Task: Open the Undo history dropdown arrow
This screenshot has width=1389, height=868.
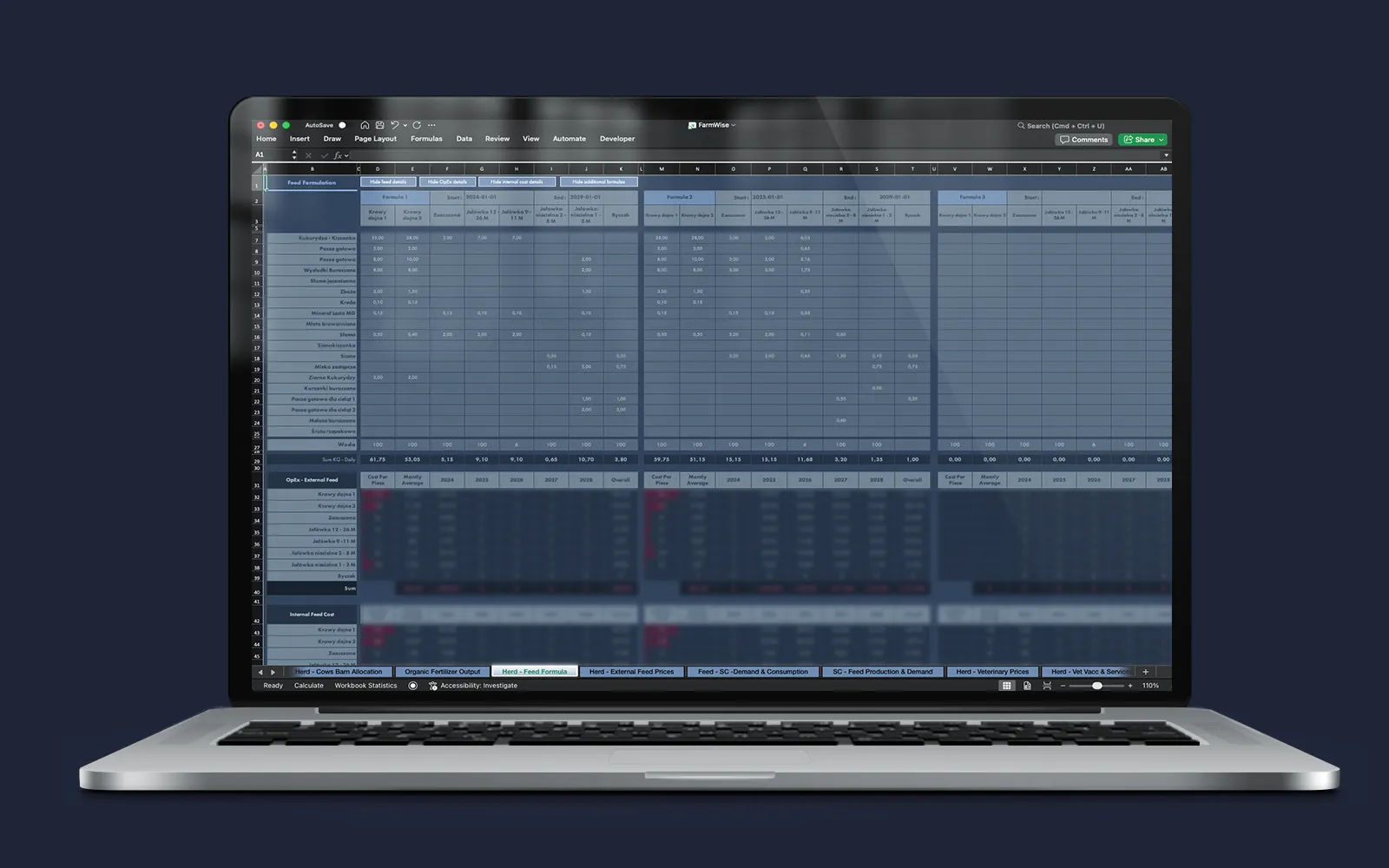Action: click(405, 125)
